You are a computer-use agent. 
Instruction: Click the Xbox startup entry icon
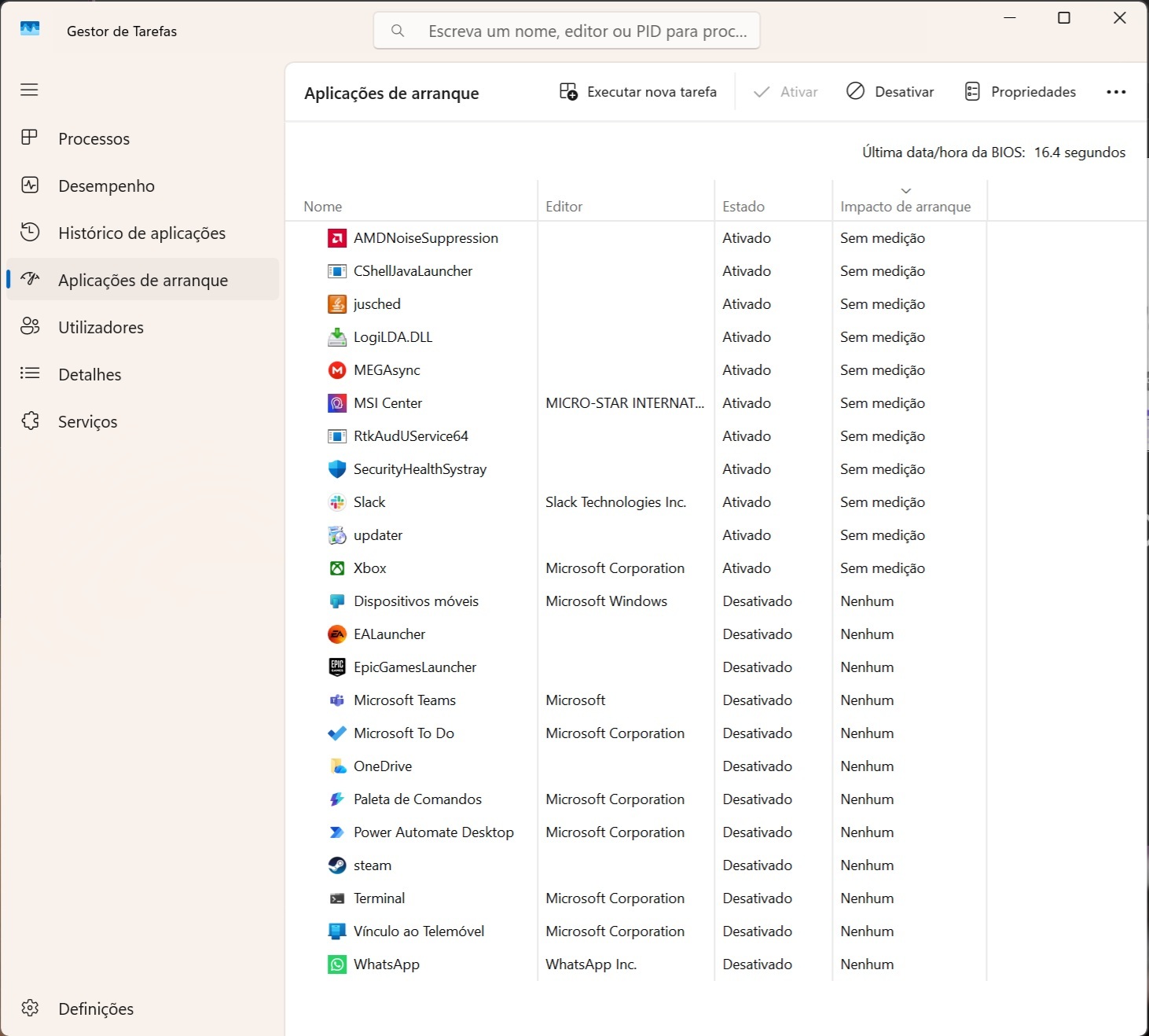337,568
